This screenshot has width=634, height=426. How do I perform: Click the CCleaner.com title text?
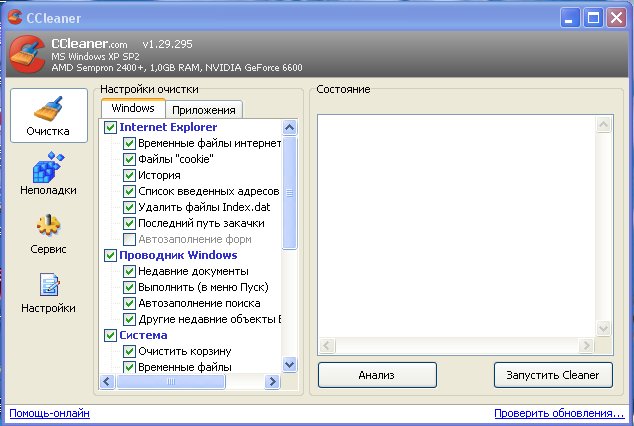[x=89, y=44]
